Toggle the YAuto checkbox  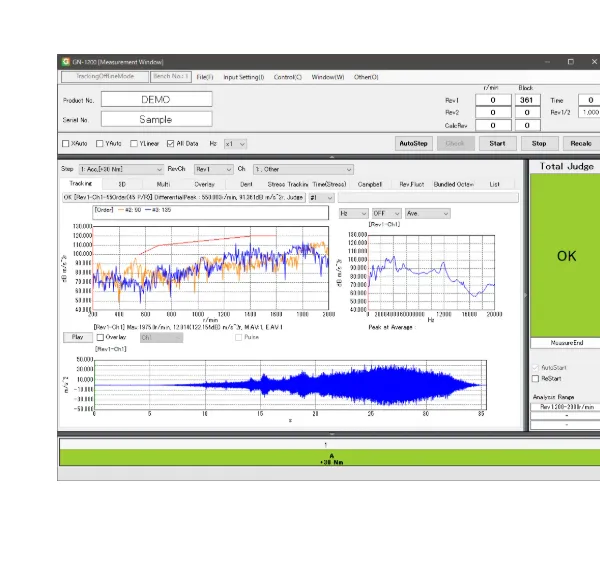tap(99, 143)
